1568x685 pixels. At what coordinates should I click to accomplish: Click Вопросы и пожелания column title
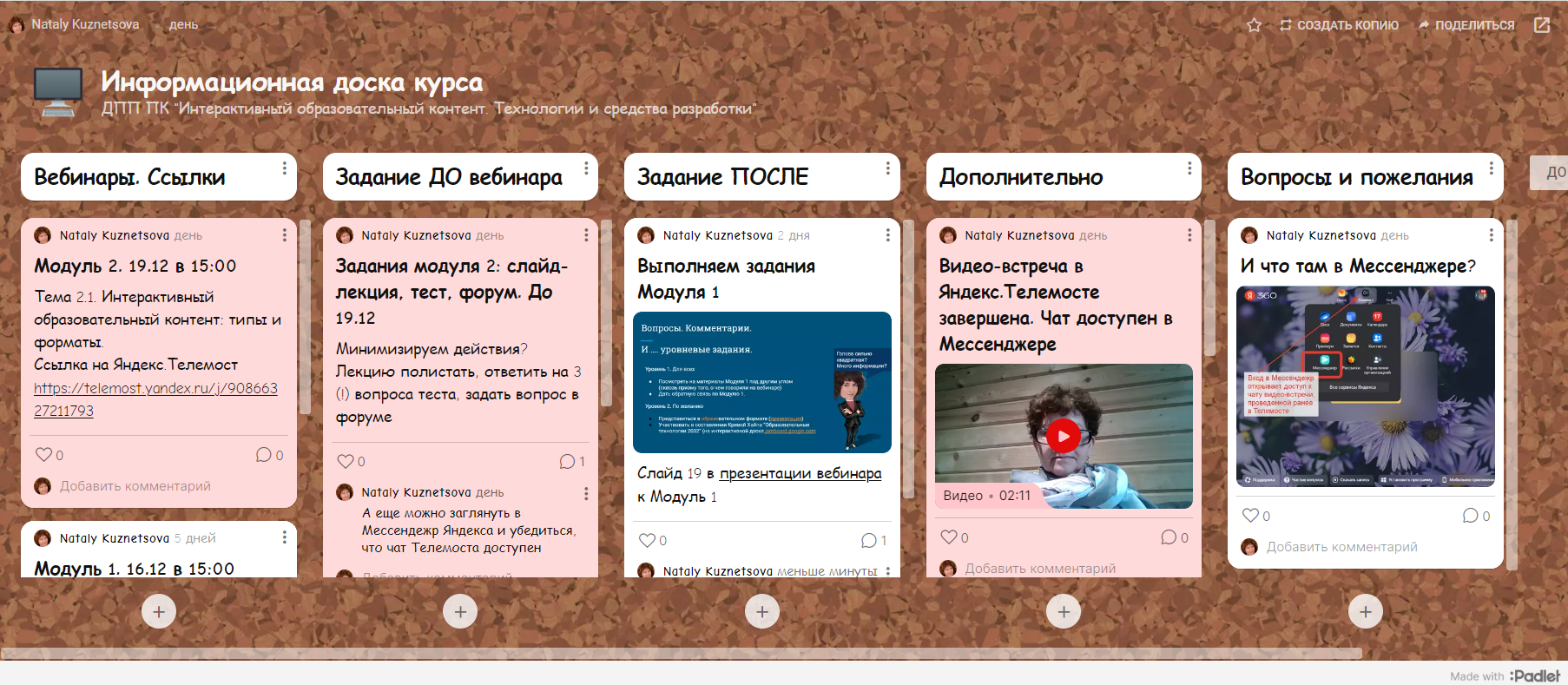pyautogui.click(x=1357, y=177)
